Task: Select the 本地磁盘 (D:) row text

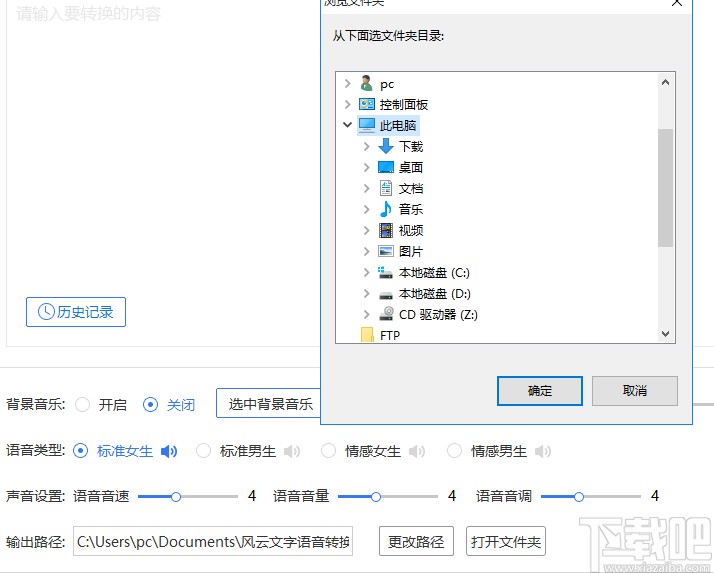Action: 434,293
